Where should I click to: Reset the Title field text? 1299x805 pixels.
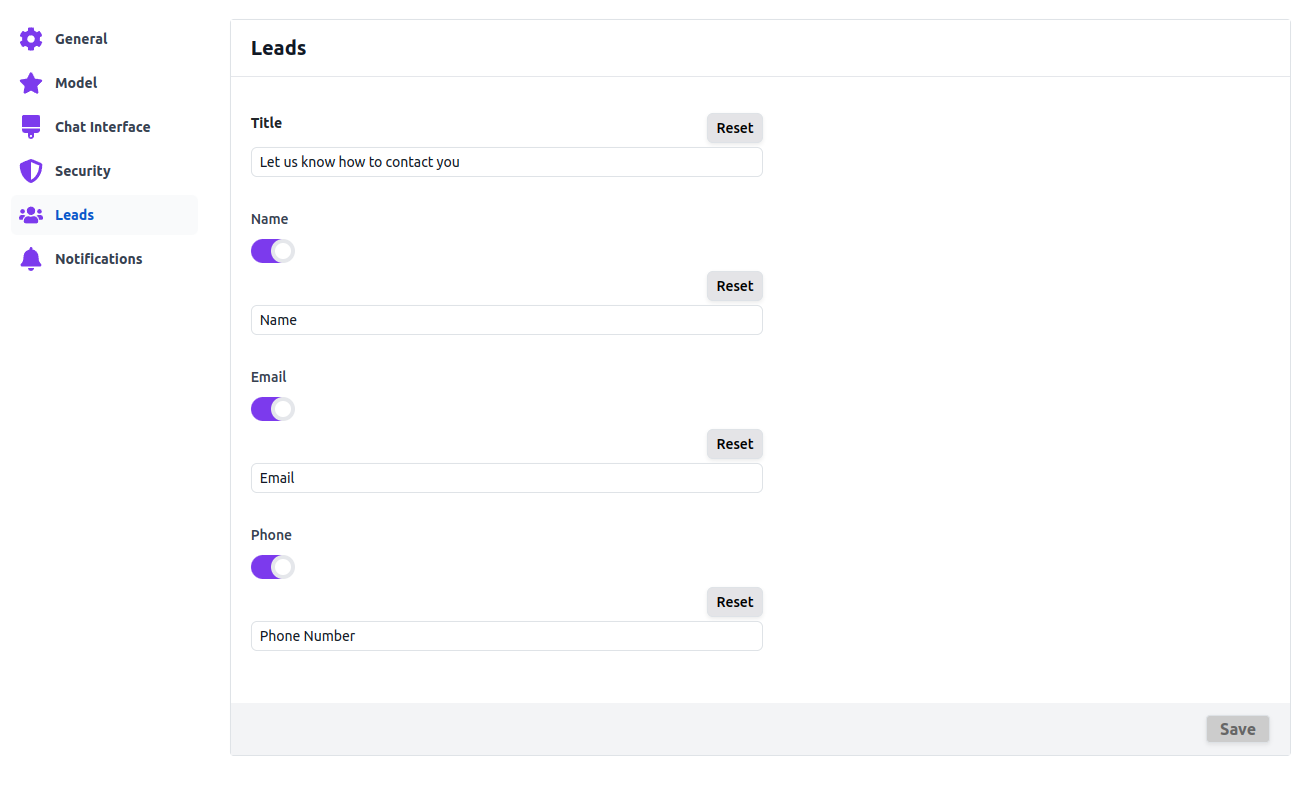(734, 128)
